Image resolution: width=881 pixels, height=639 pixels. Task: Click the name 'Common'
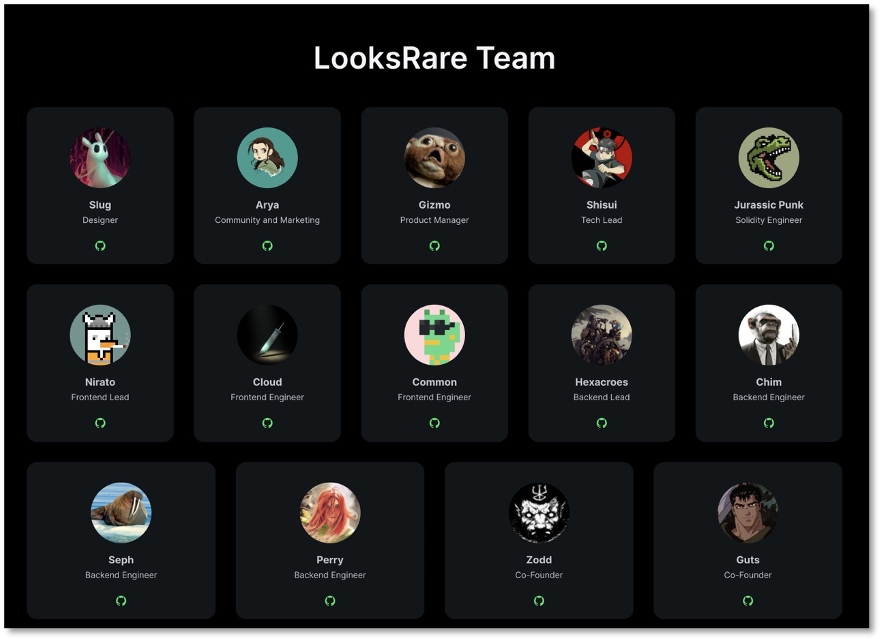[x=434, y=382]
